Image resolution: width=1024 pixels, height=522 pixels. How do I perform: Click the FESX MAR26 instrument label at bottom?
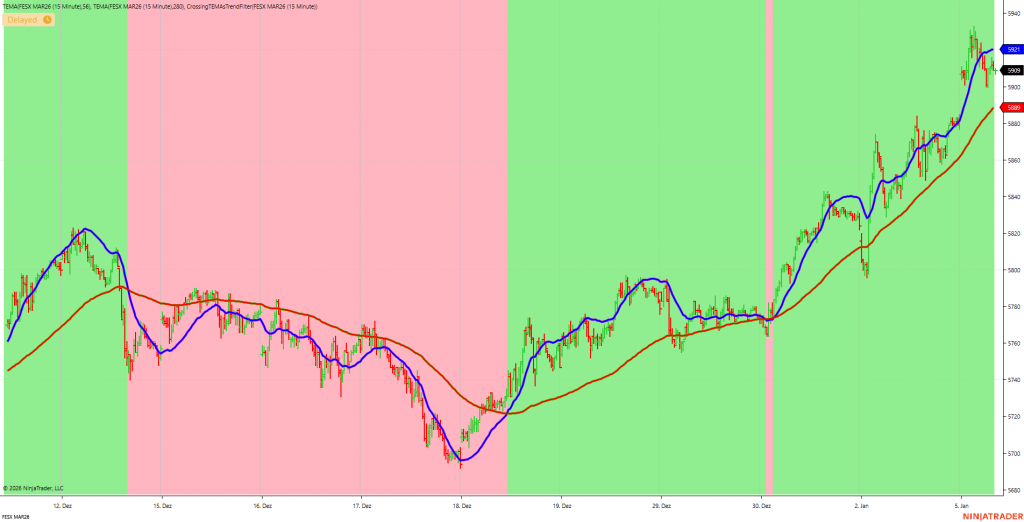click(15, 517)
